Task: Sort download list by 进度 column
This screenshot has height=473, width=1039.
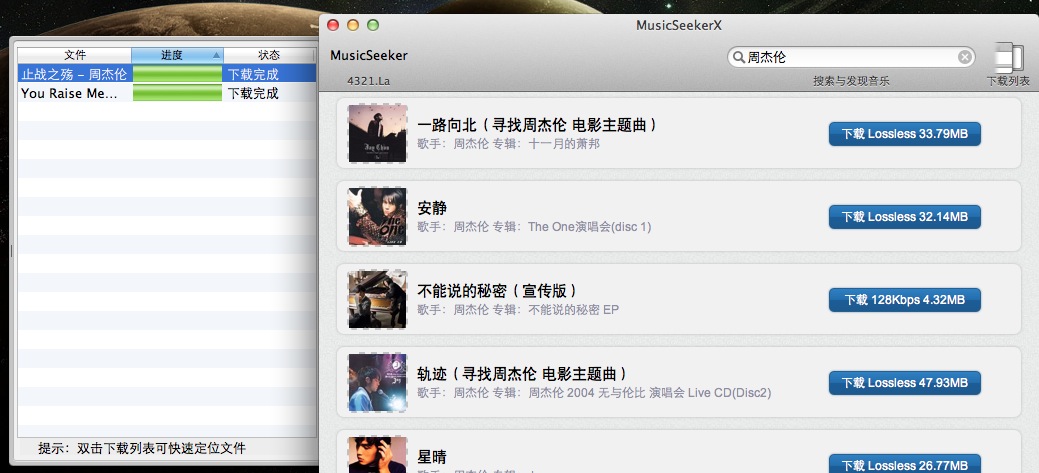Action: pos(176,55)
